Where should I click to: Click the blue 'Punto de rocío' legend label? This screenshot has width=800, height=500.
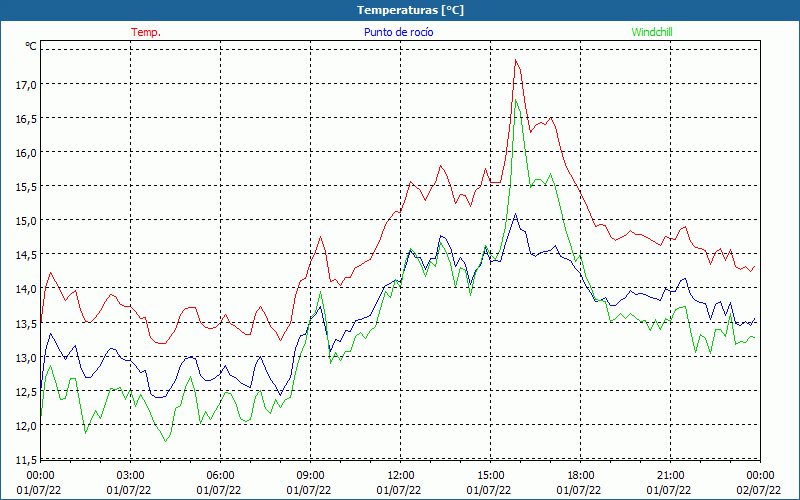[398, 32]
